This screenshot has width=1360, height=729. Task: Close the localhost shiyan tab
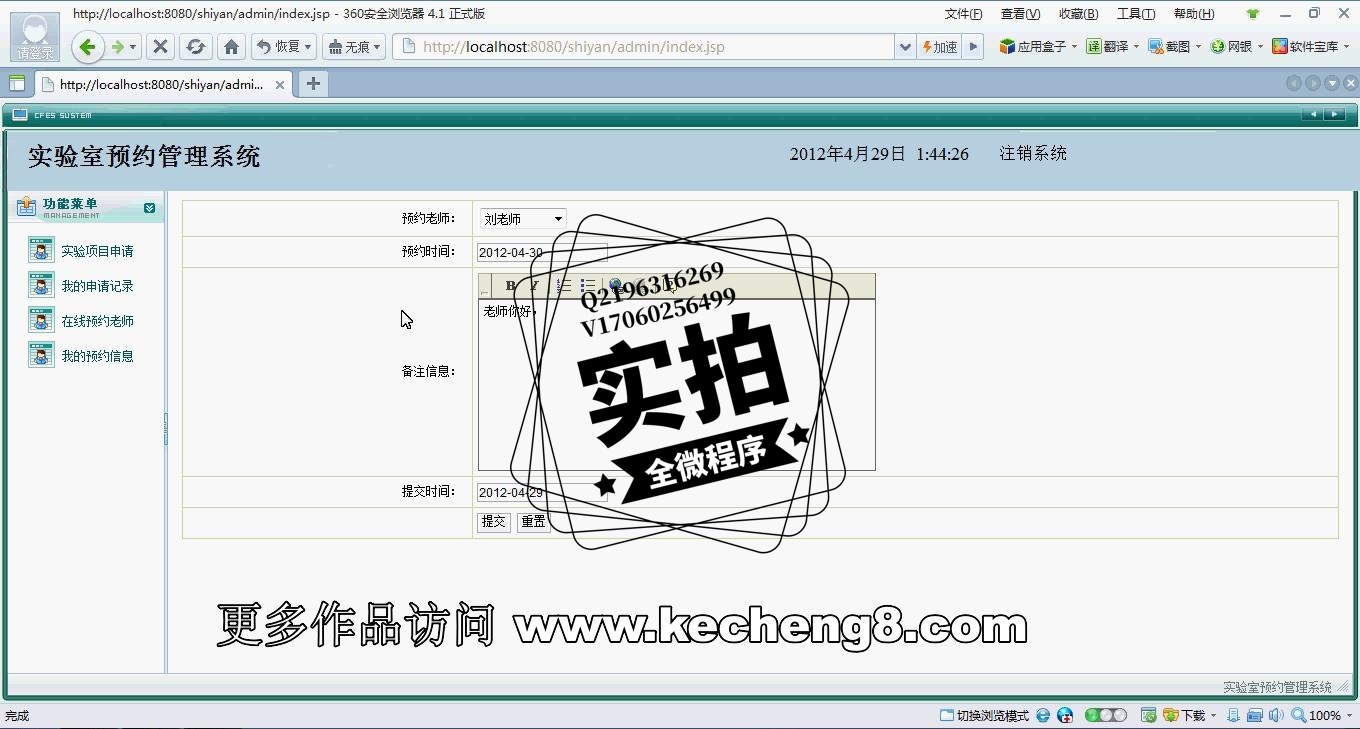tap(280, 85)
